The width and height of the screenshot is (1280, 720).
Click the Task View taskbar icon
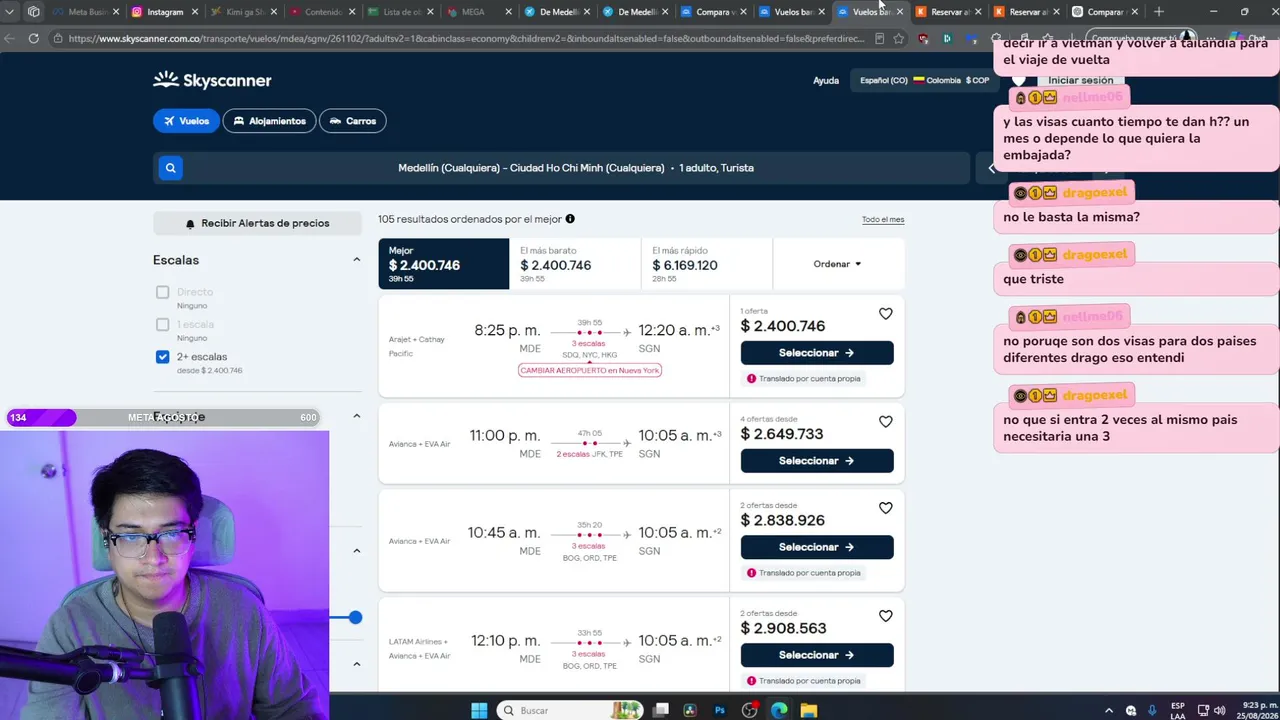click(660, 710)
